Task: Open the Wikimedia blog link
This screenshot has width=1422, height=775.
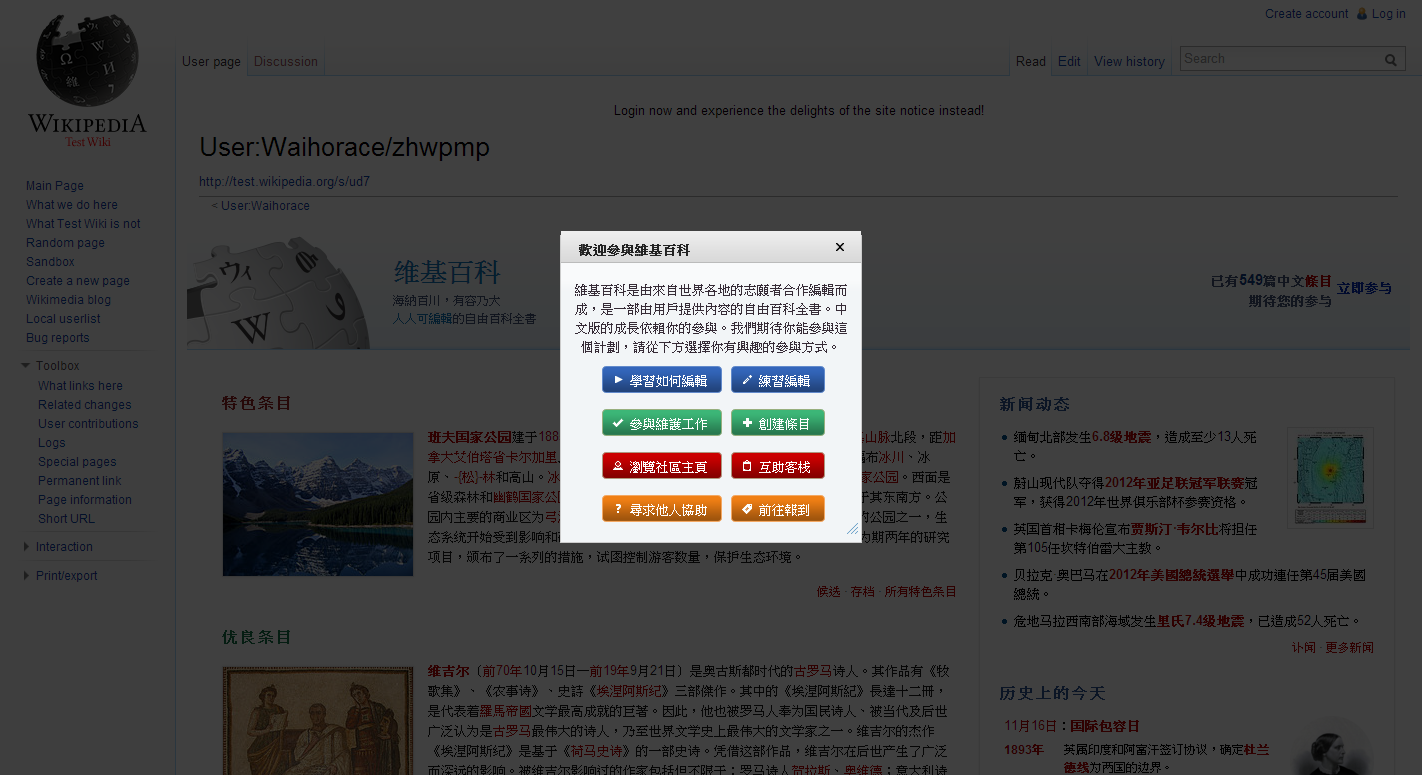Action: click(68, 300)
